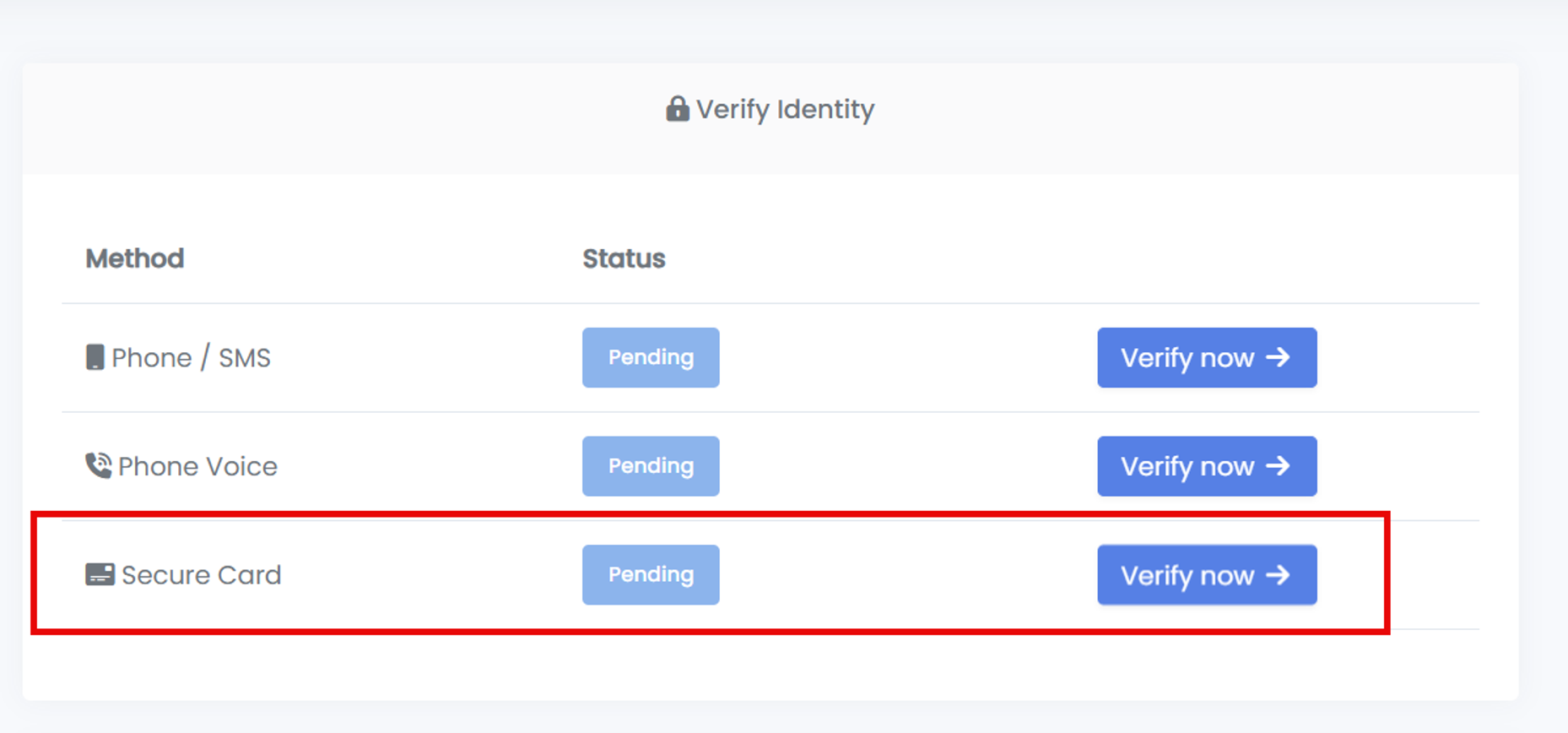Click the arrow on Phone / SMS Verify now

click(x=1278, y=357)
